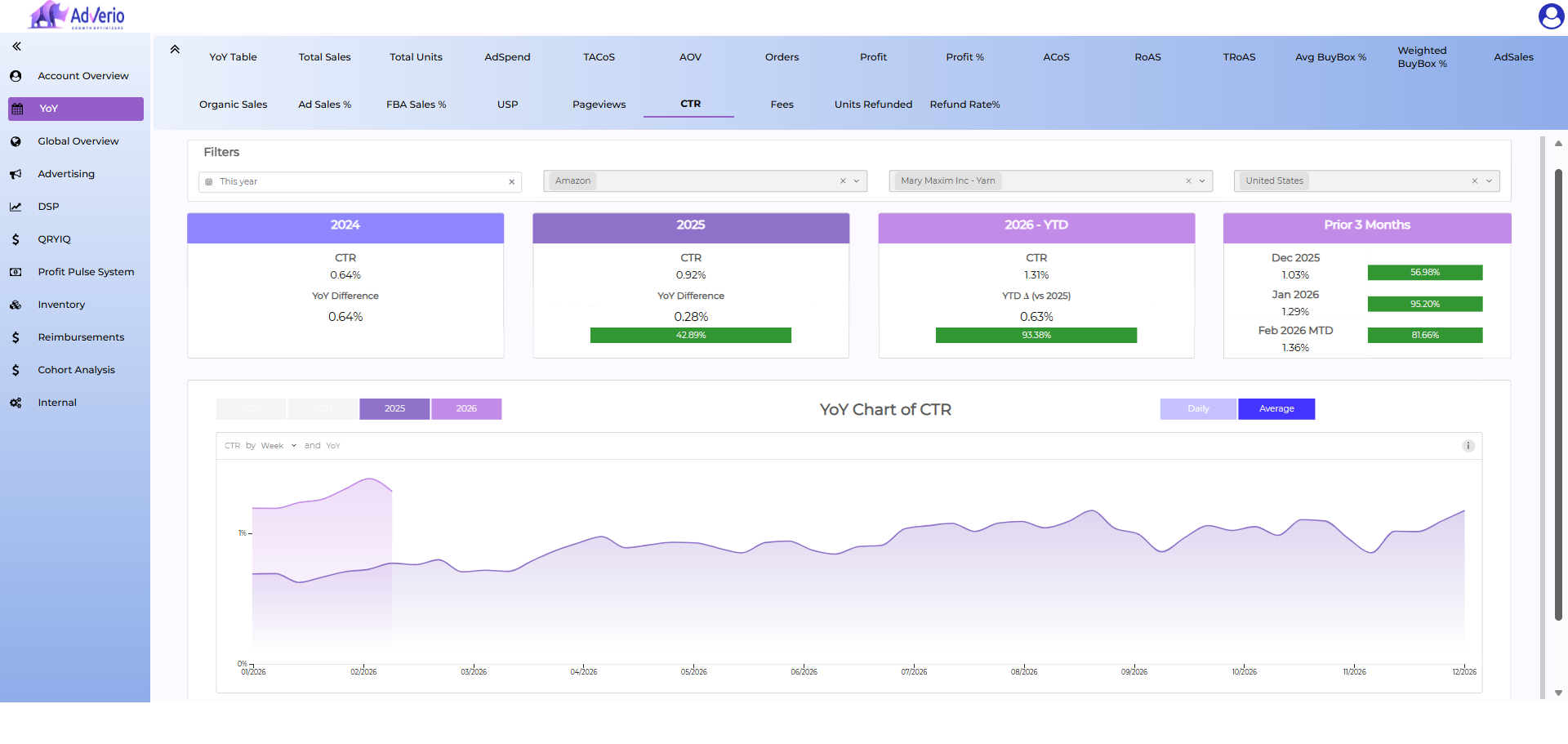Open the United States country dropdown
The height and width of the screenshot is (744, 1568).
pos(1489,181)
